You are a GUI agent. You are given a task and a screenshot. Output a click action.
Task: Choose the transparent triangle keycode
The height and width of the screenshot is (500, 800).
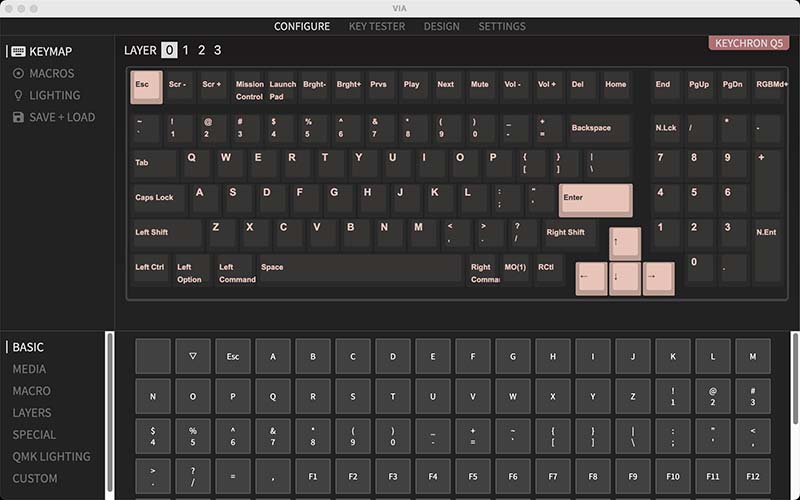193,356
